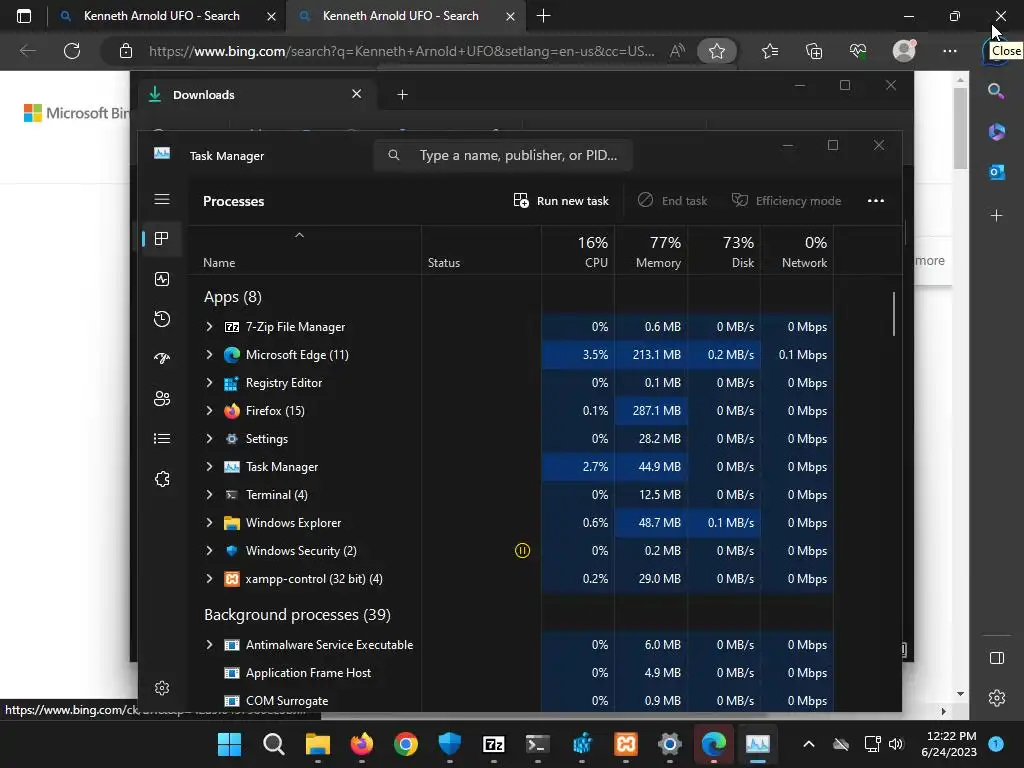1024x768 pixels.
Task: Show hidden system tray icons
Action: click(808, 744)
